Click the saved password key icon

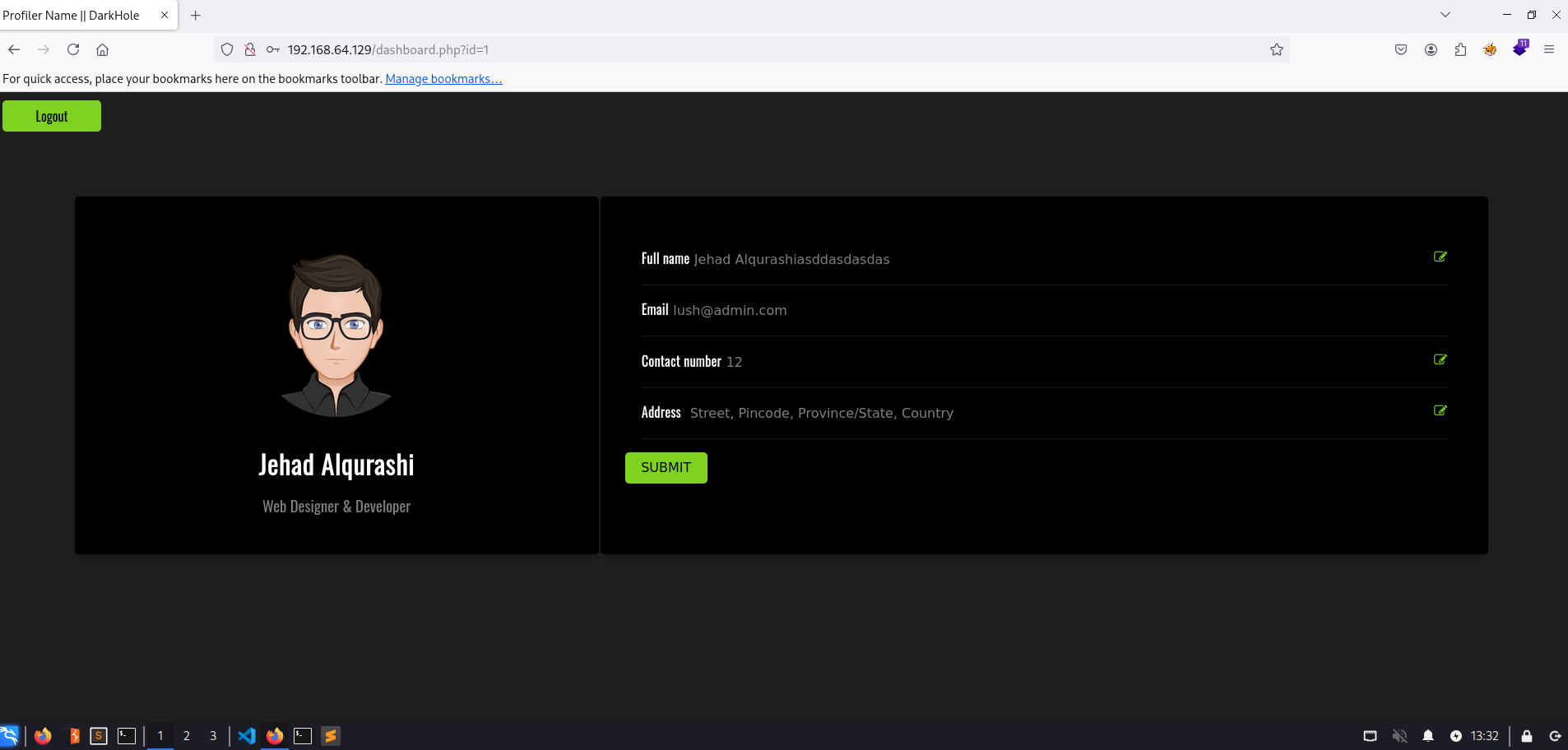tap(273, 49)
